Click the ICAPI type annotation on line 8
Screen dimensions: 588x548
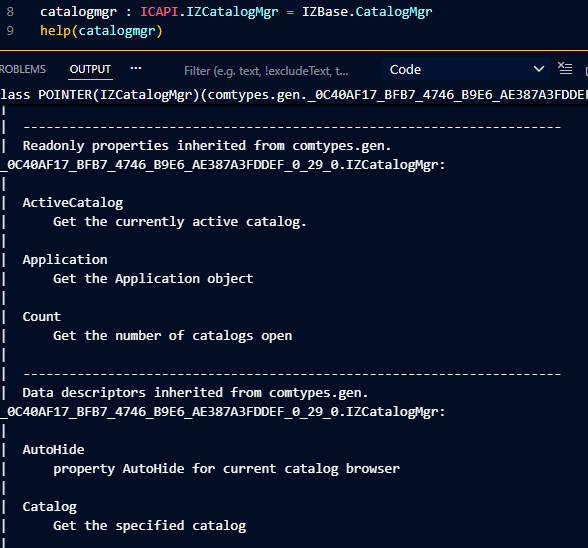point(159,12)
